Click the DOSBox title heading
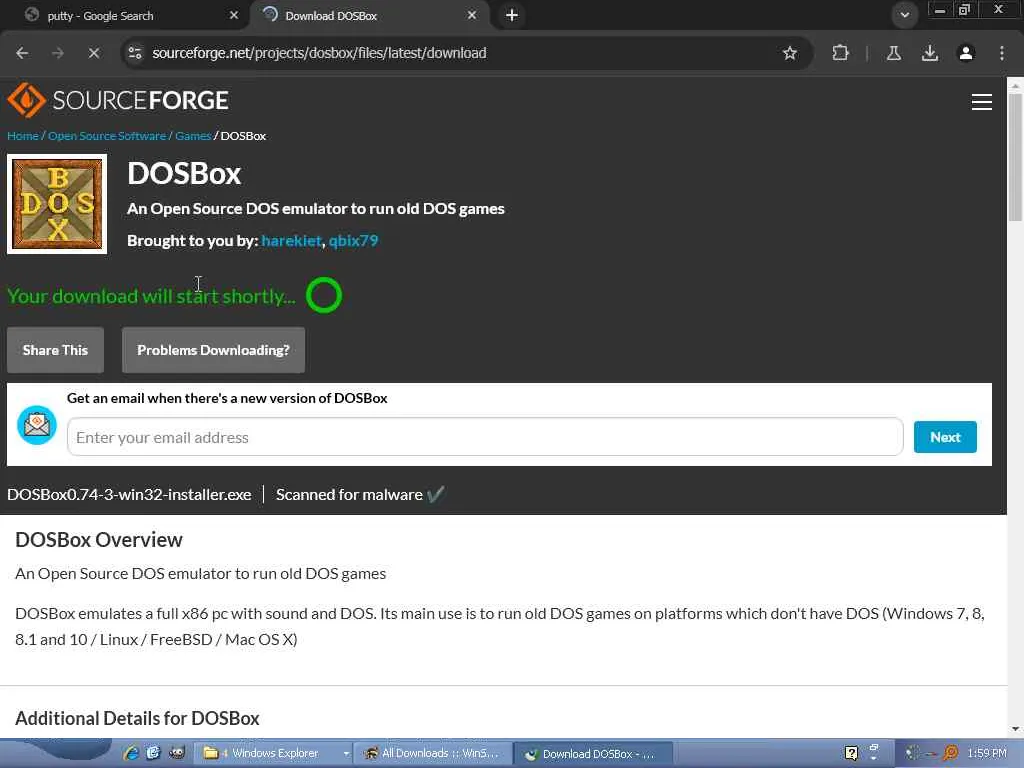The height and width of the screenshot is (768, 1024). [x=184, y=173]
